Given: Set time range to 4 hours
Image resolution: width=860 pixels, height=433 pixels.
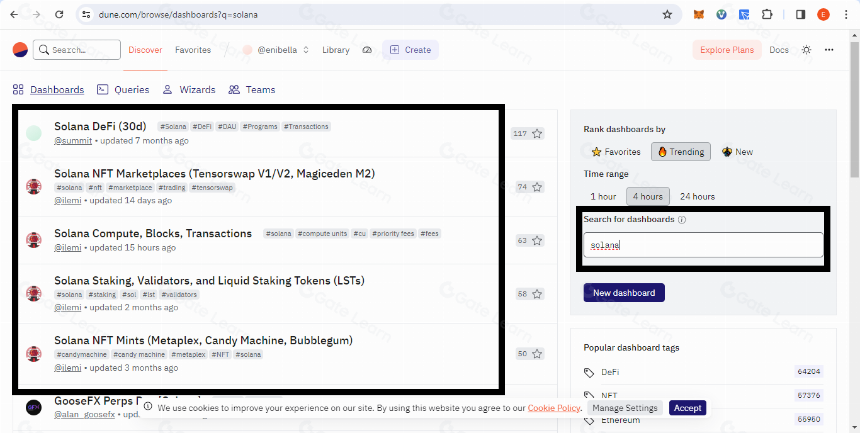Looking at the screenshot, I should [x=648, y=196].
